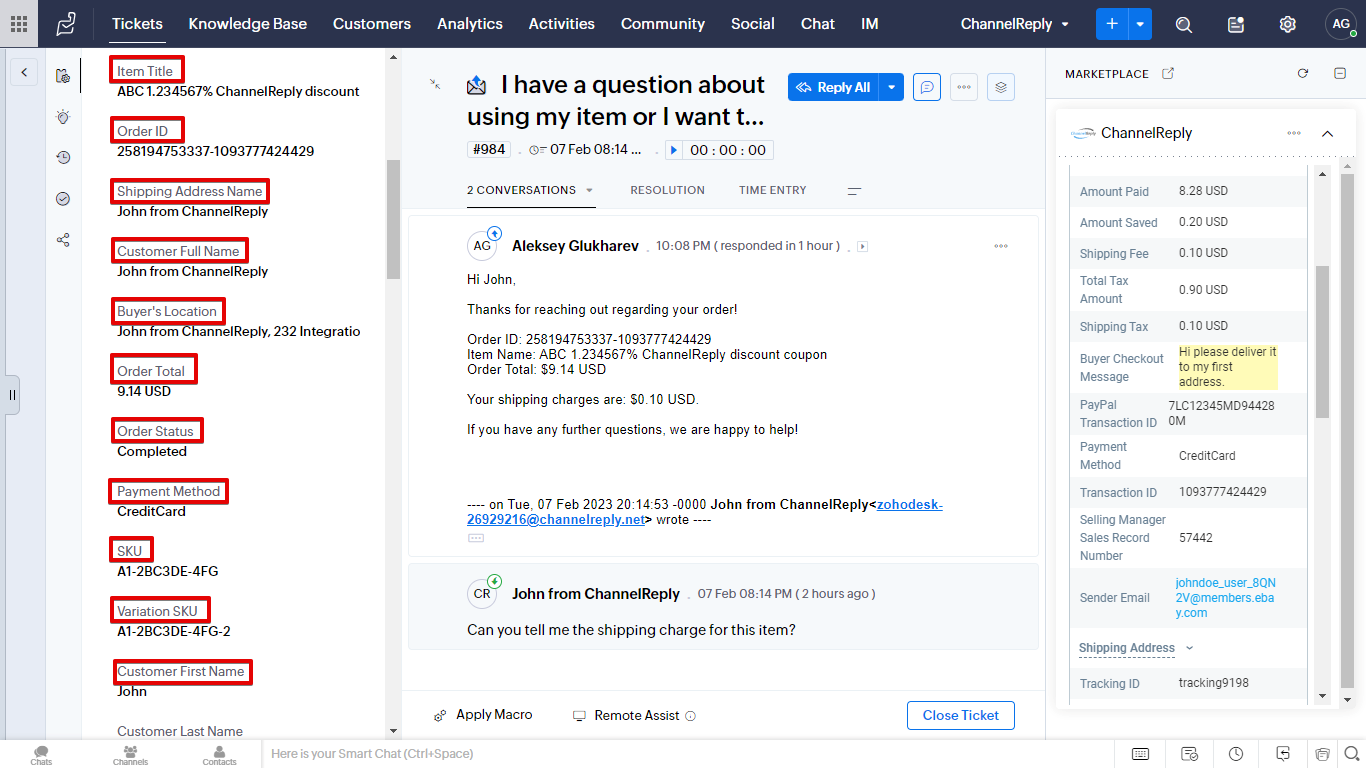The width and height of the screenshot is (1366, 768).
Task: Open the AG profile avatar
Action: click(1340, 24)
